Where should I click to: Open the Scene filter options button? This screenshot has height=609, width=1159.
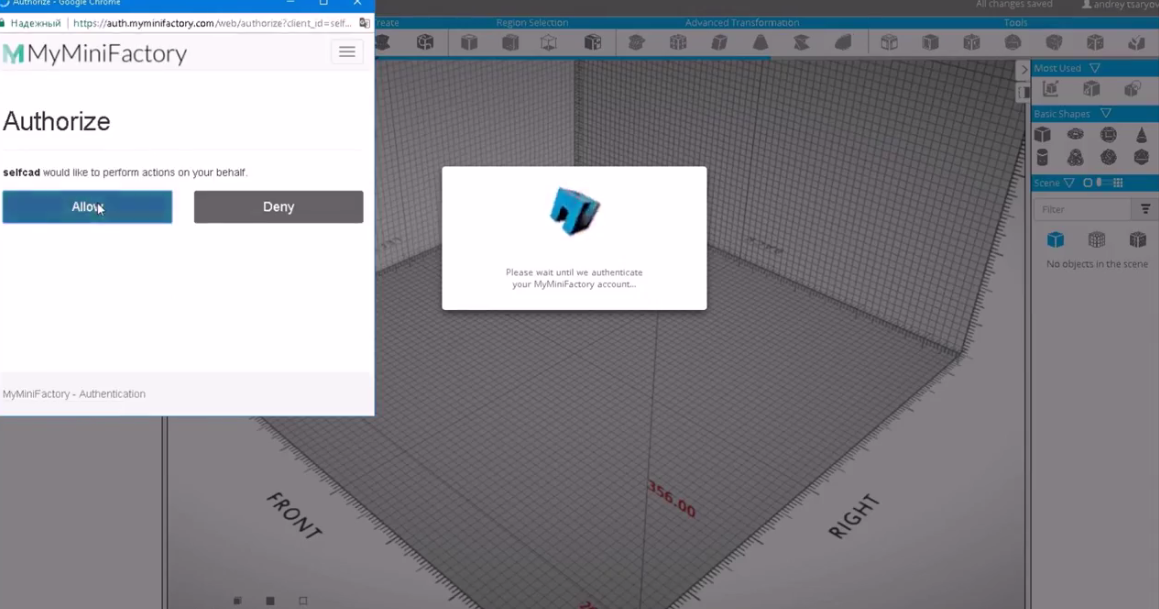point(1145,209)
